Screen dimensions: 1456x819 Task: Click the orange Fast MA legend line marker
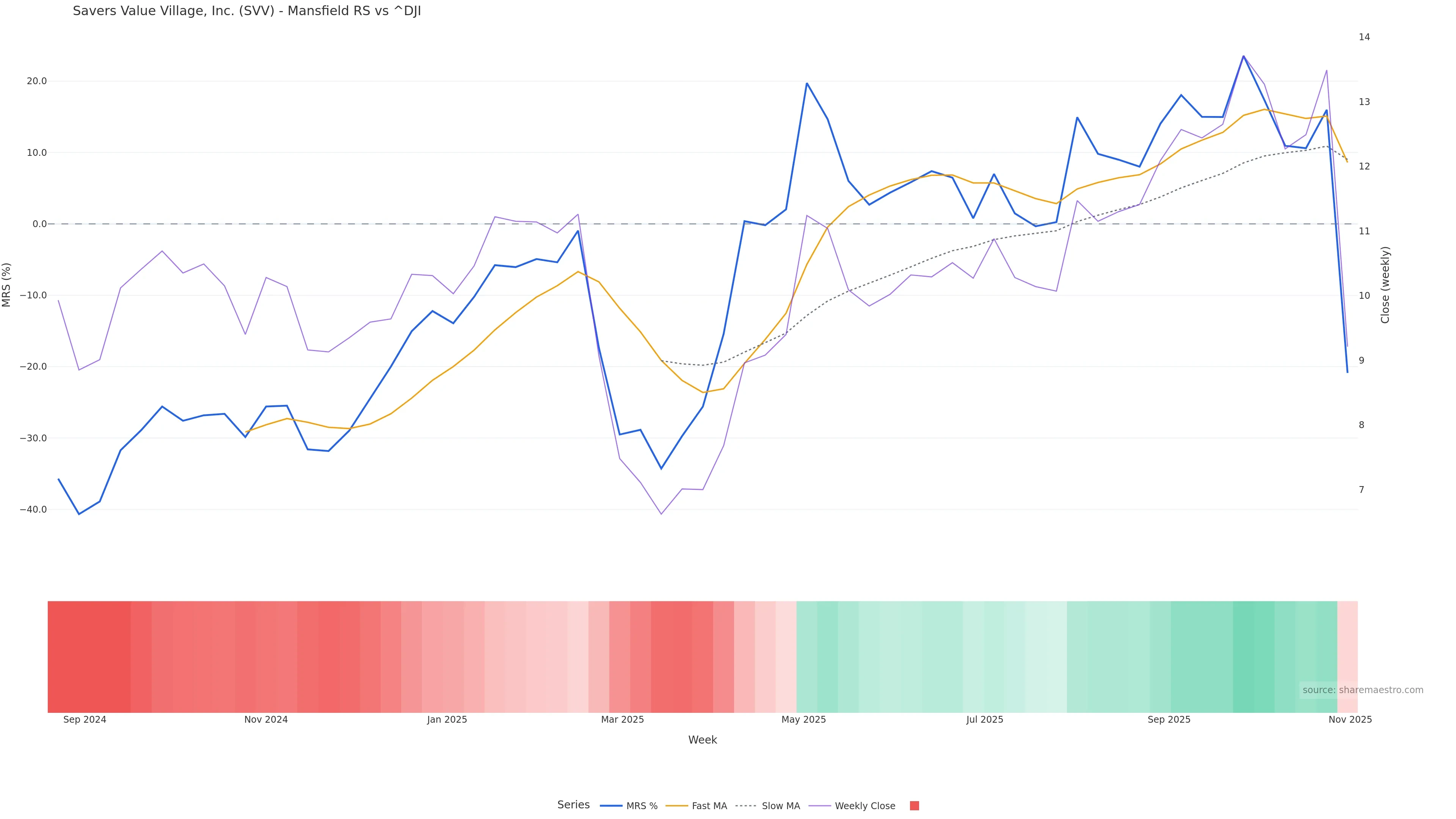click(676, 806)
